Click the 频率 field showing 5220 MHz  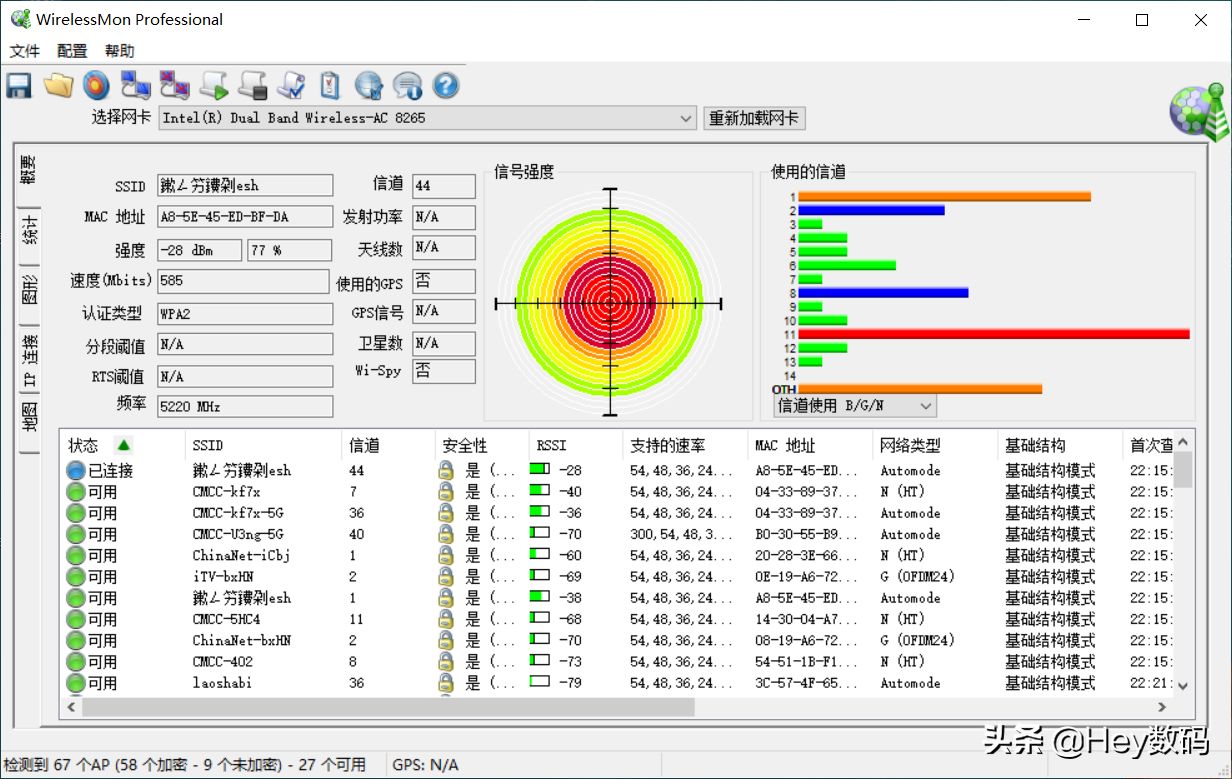(245, 407)
